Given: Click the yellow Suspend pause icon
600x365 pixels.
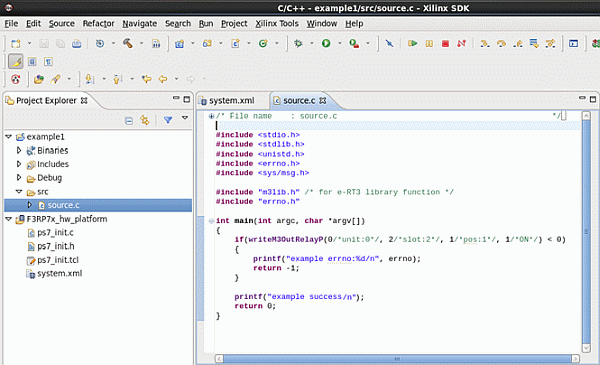Looking at the screenshot, I should click(x=429, y=44).
